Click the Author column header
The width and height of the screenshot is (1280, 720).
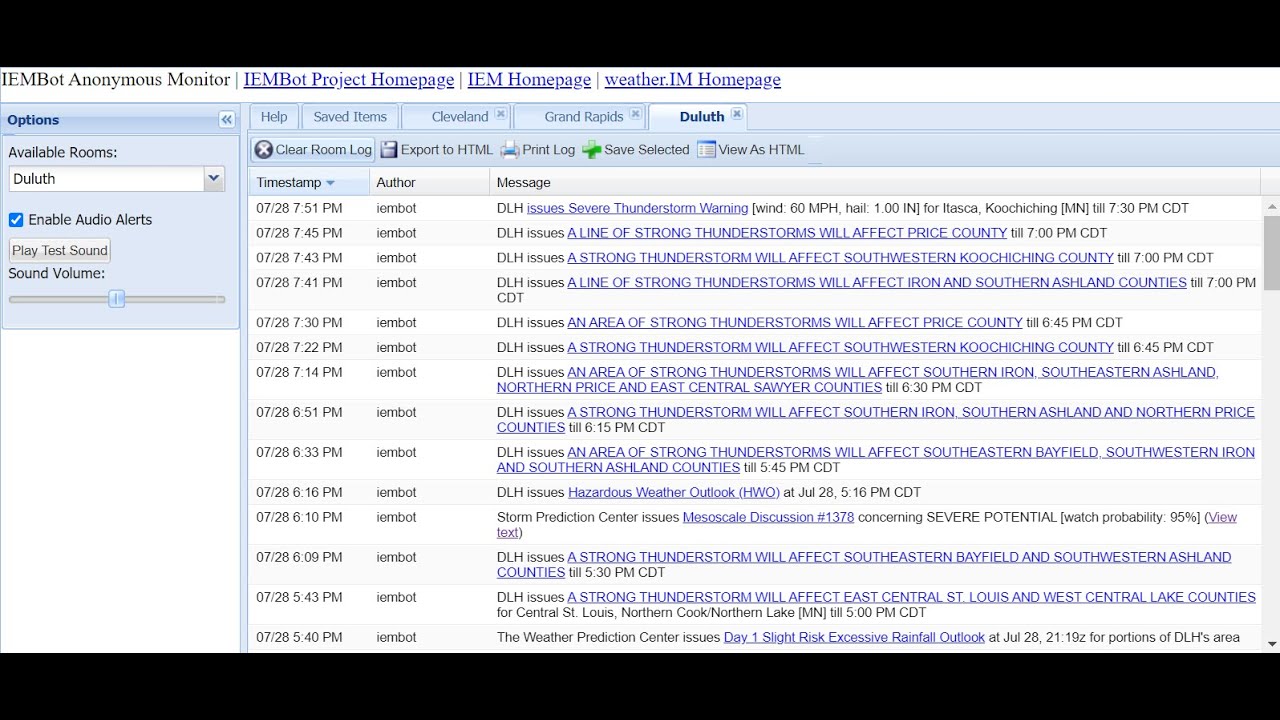pyautogui.click(x=429, y=183)
